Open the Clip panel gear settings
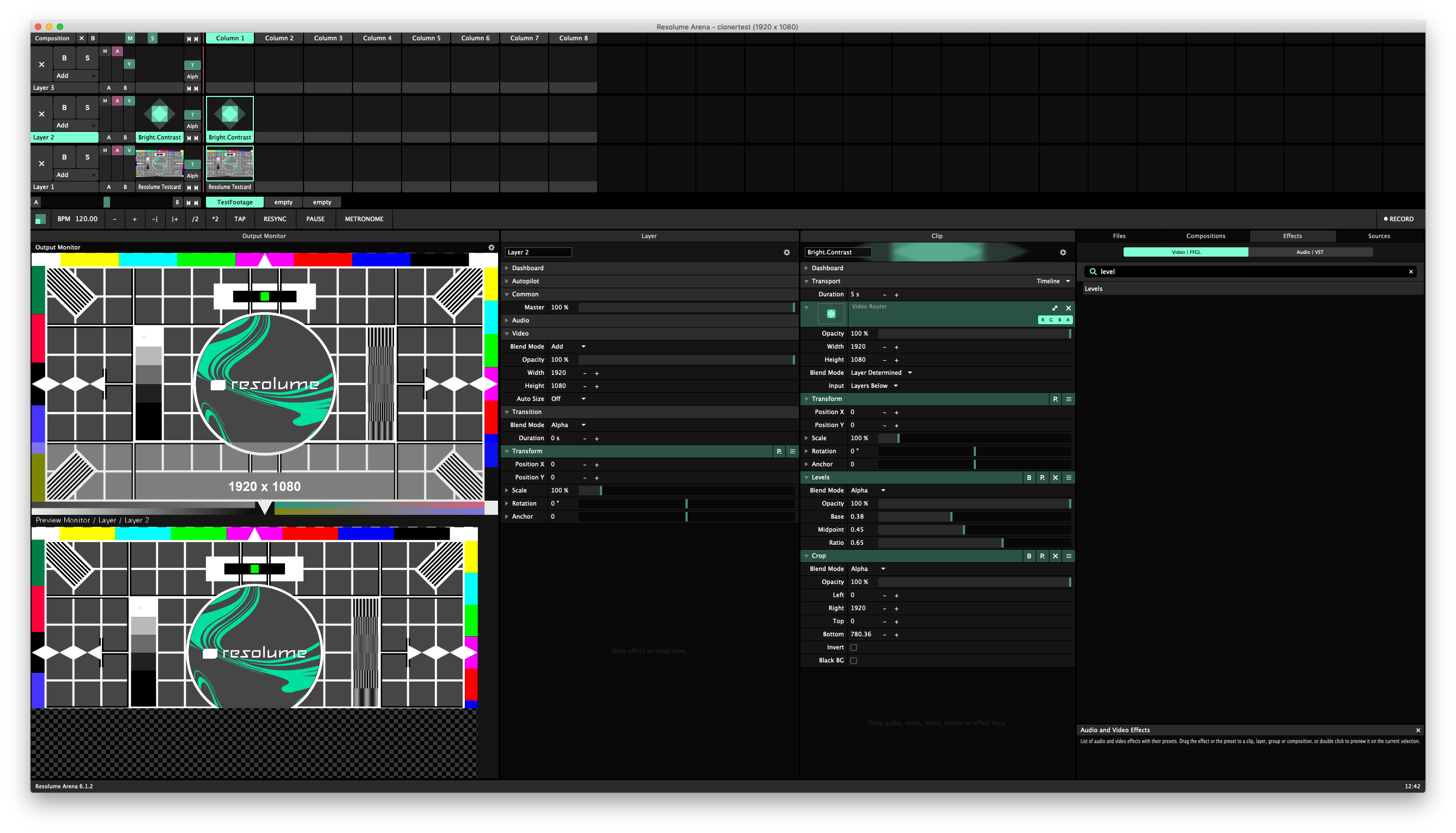Screen dimensions: 1456x833 click(1063, 252)
